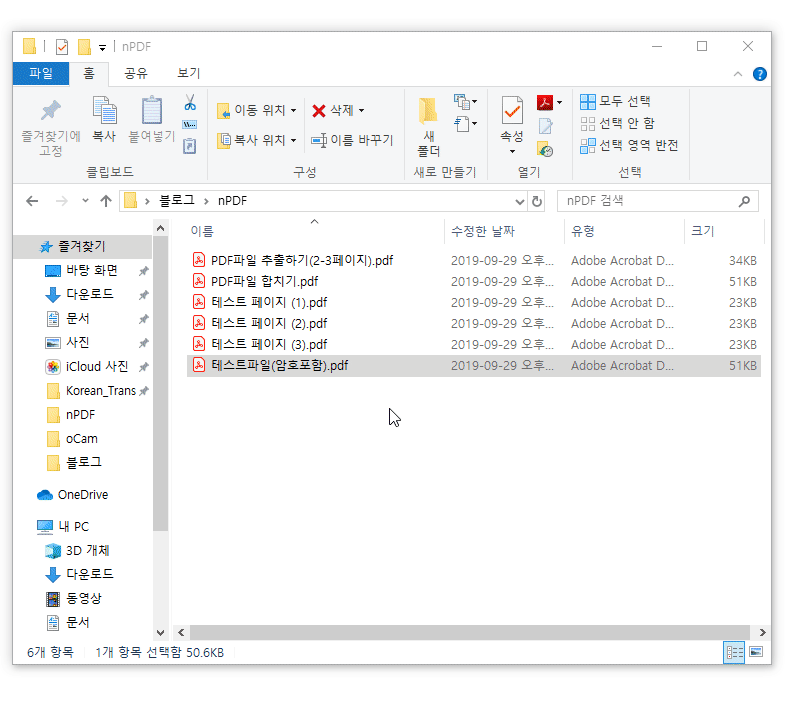Sort by the 크기 column header

[703, 232]
